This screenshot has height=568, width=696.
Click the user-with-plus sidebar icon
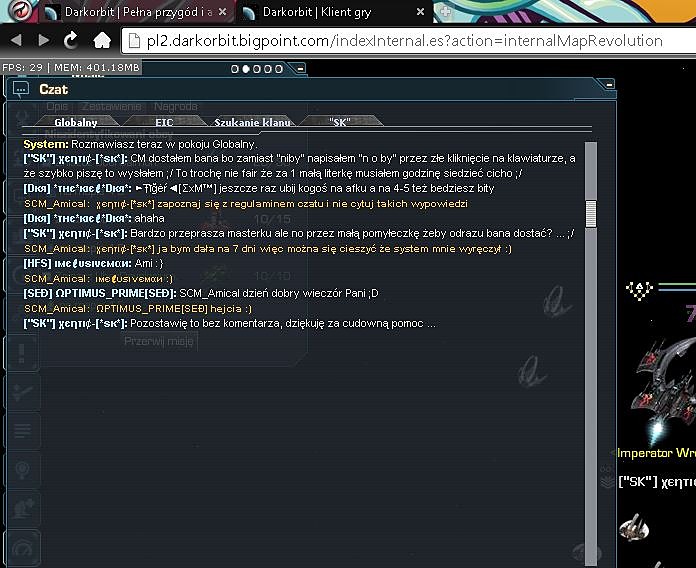coord(23,509)
